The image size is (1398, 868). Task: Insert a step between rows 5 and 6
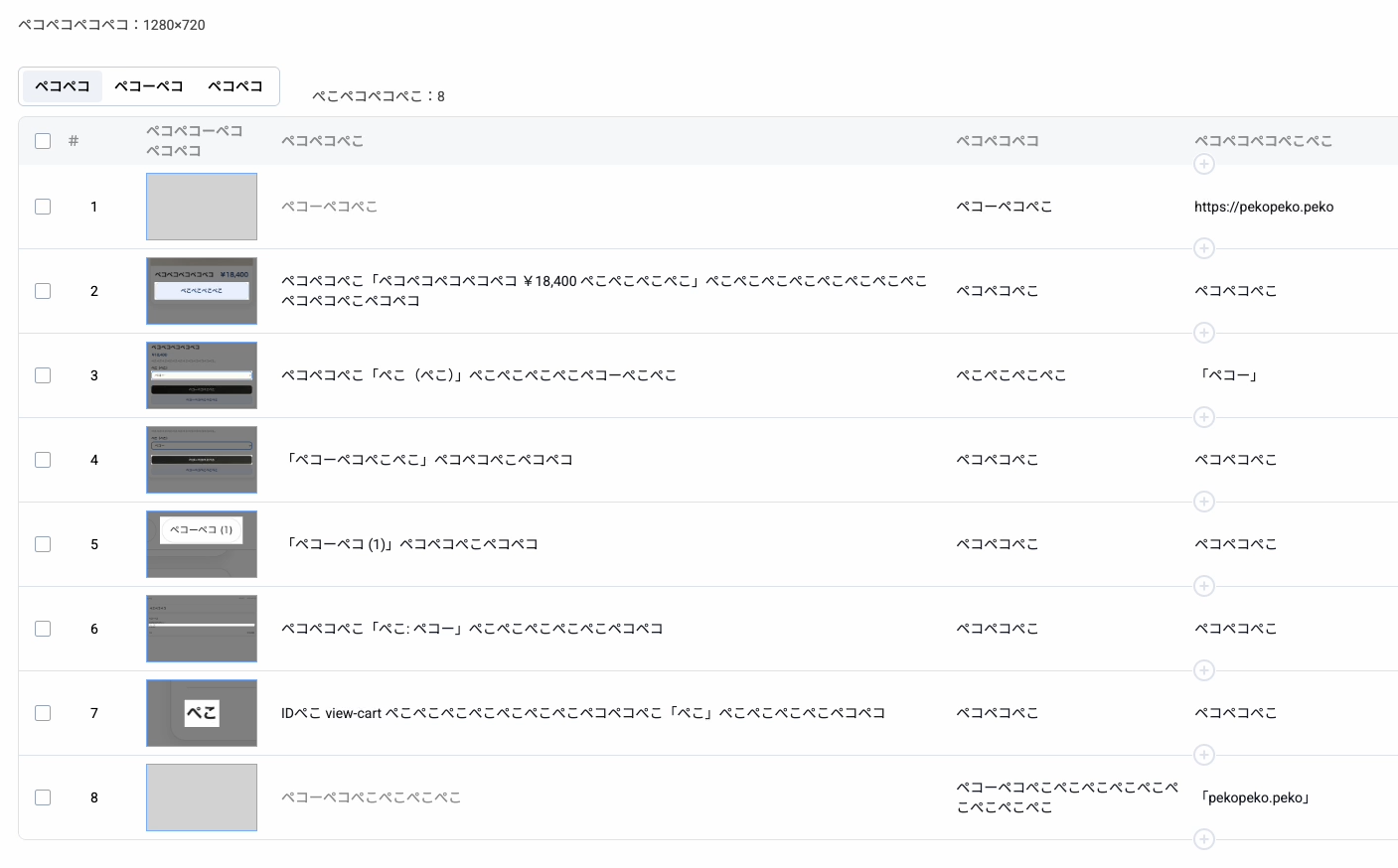(1204, 586)
